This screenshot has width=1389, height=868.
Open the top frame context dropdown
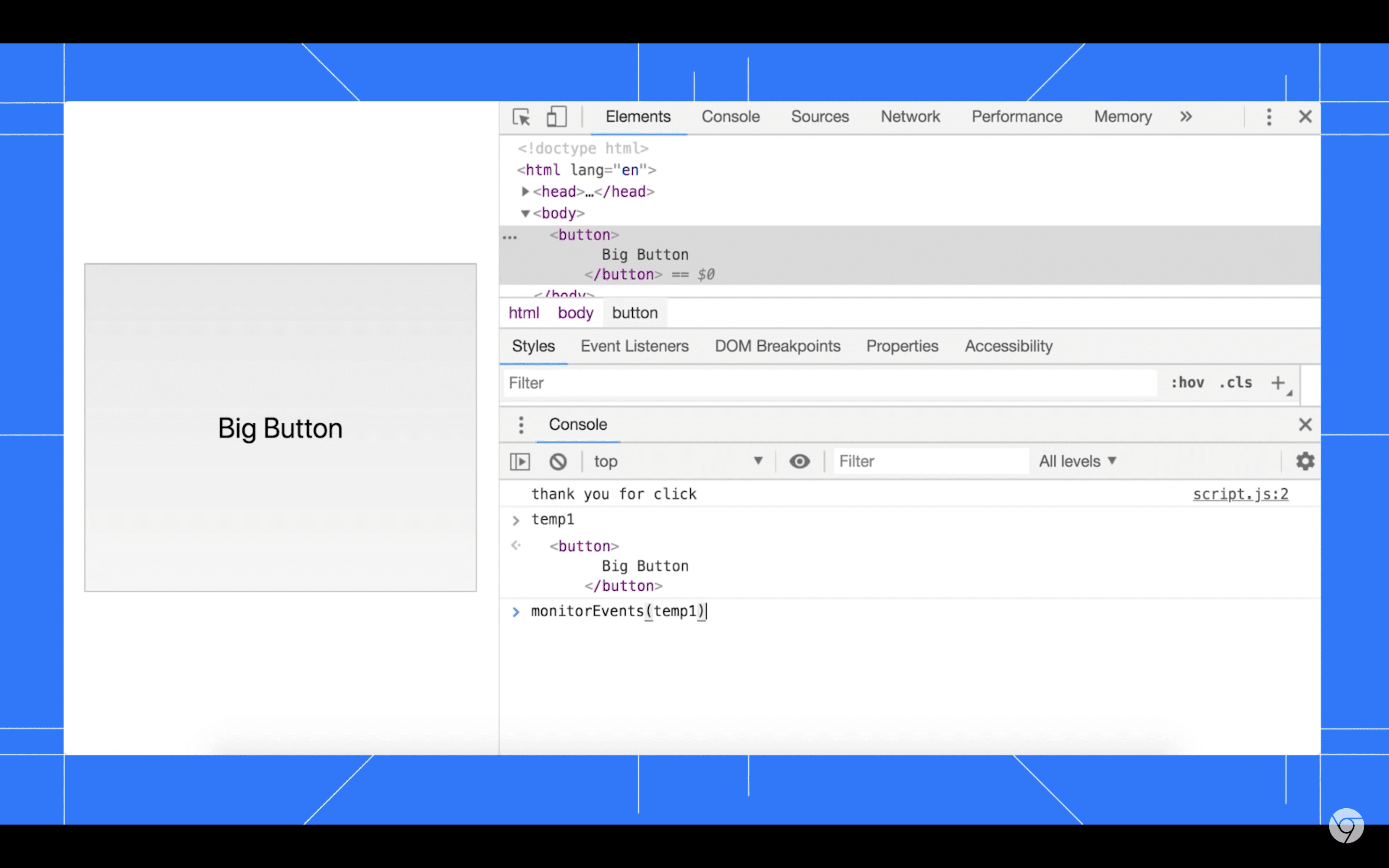680,461
